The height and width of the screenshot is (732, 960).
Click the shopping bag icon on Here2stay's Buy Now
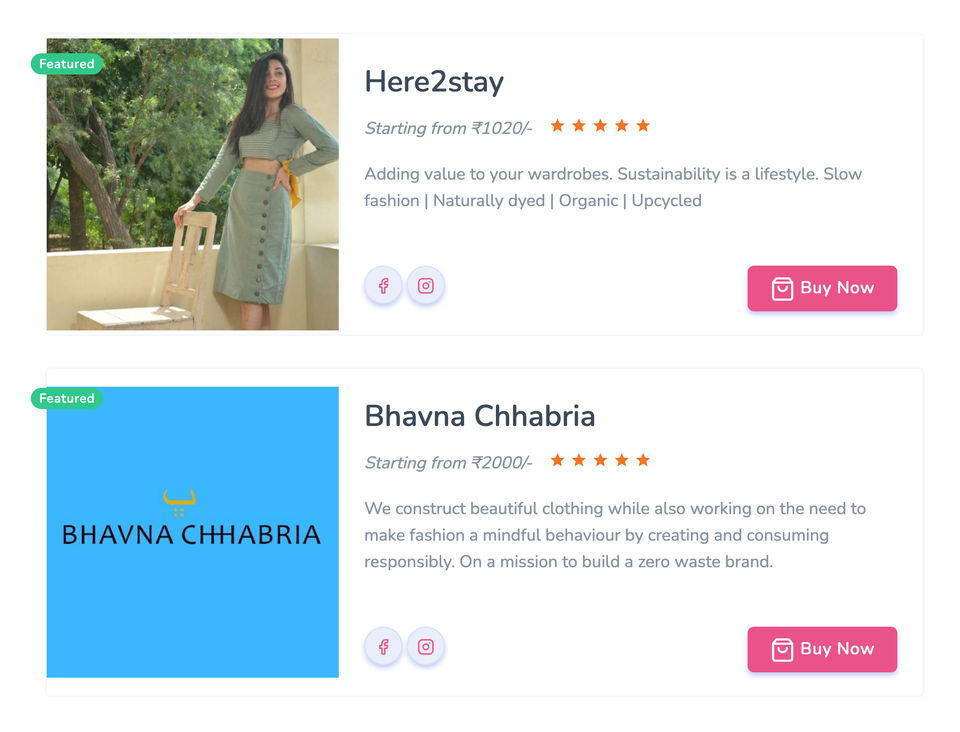coord(782,289)
